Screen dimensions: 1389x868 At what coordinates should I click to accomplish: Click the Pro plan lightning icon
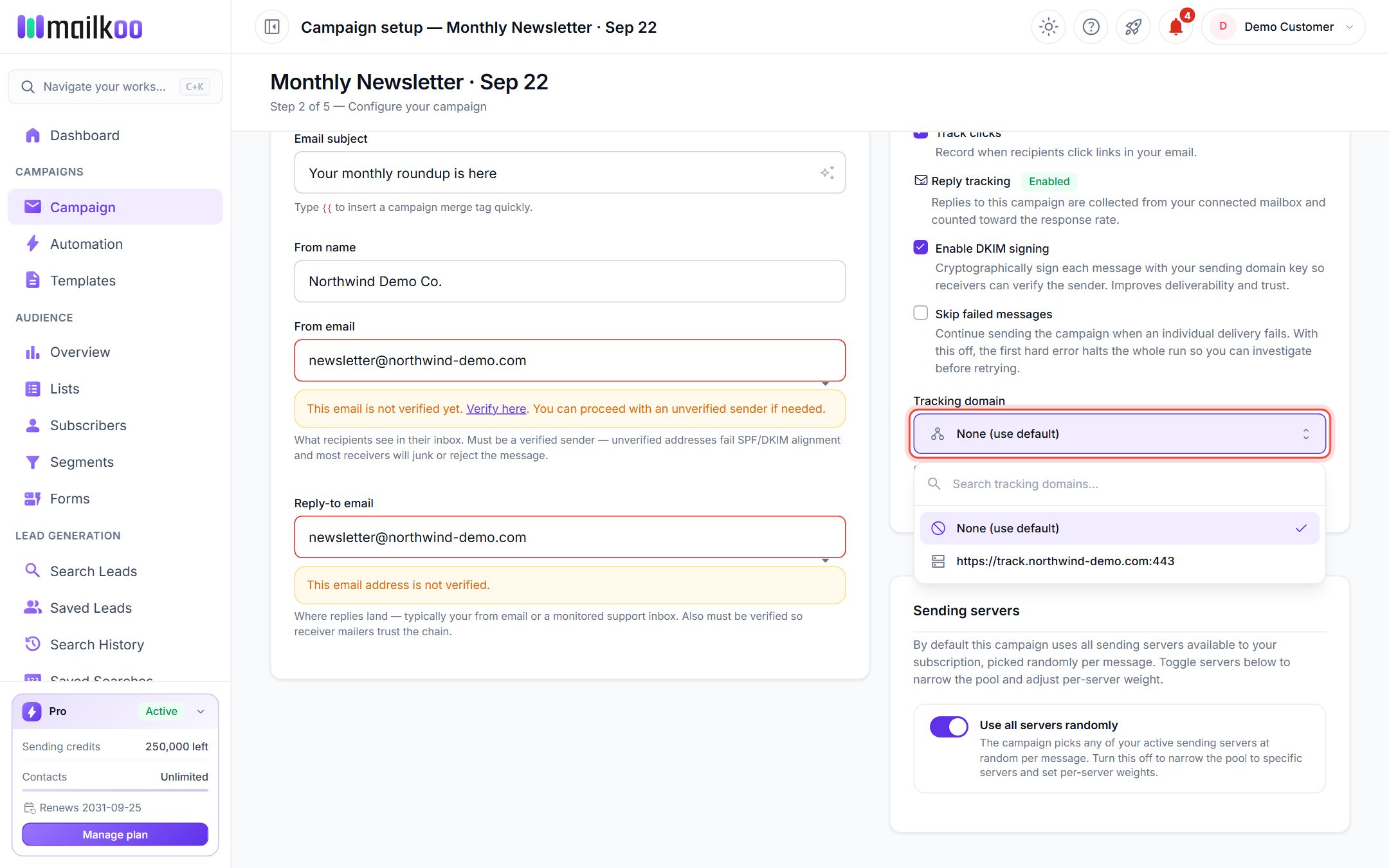[x=32, y=711]
